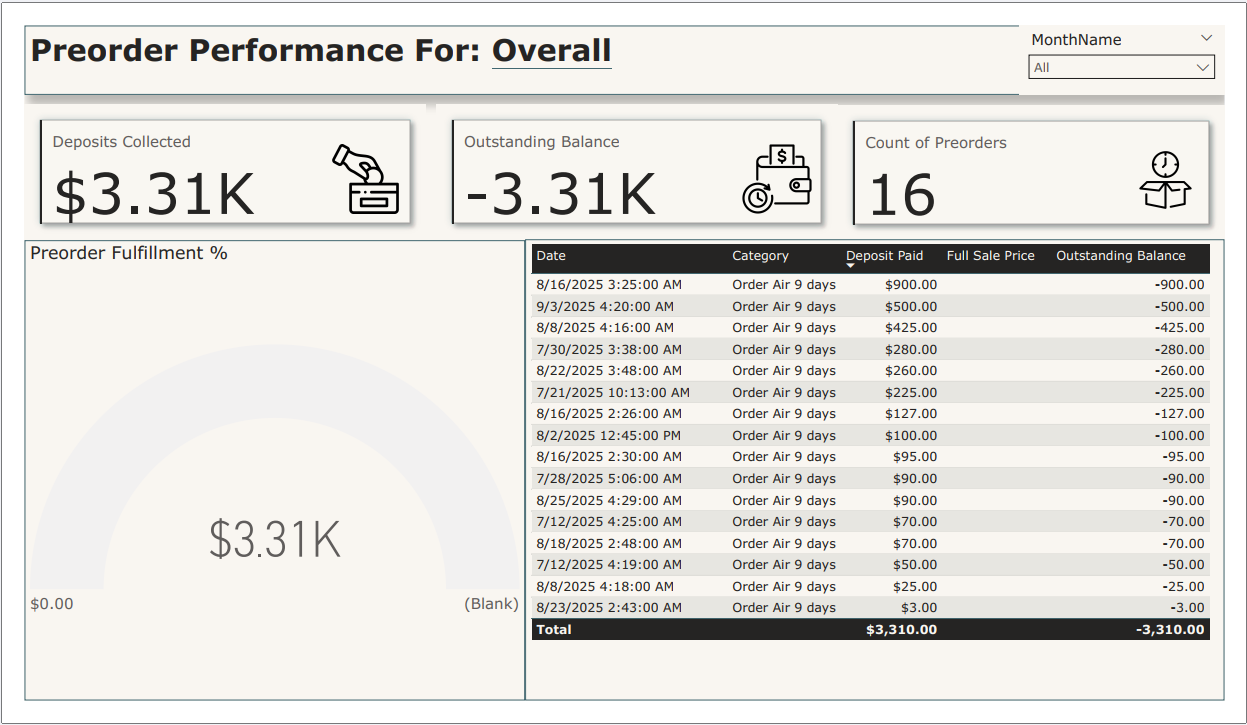Select the 8/23/2025 2:43:00 AM row date
1247x725 pixels.
(608, 608)
